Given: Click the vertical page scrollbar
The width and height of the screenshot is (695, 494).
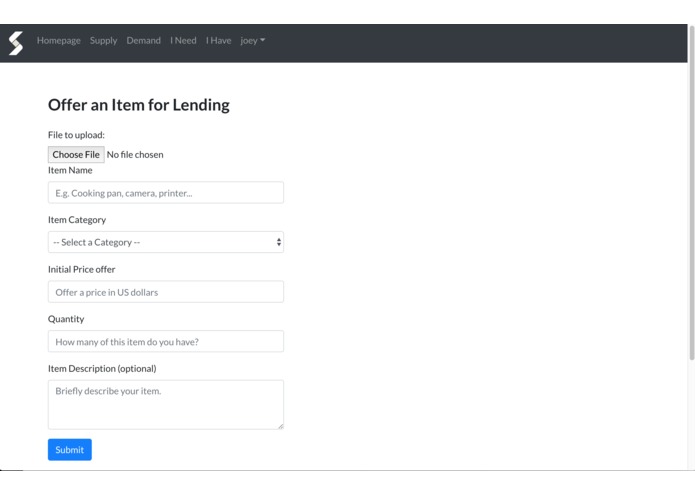Looking at the screenshot, I should (691, 193).
